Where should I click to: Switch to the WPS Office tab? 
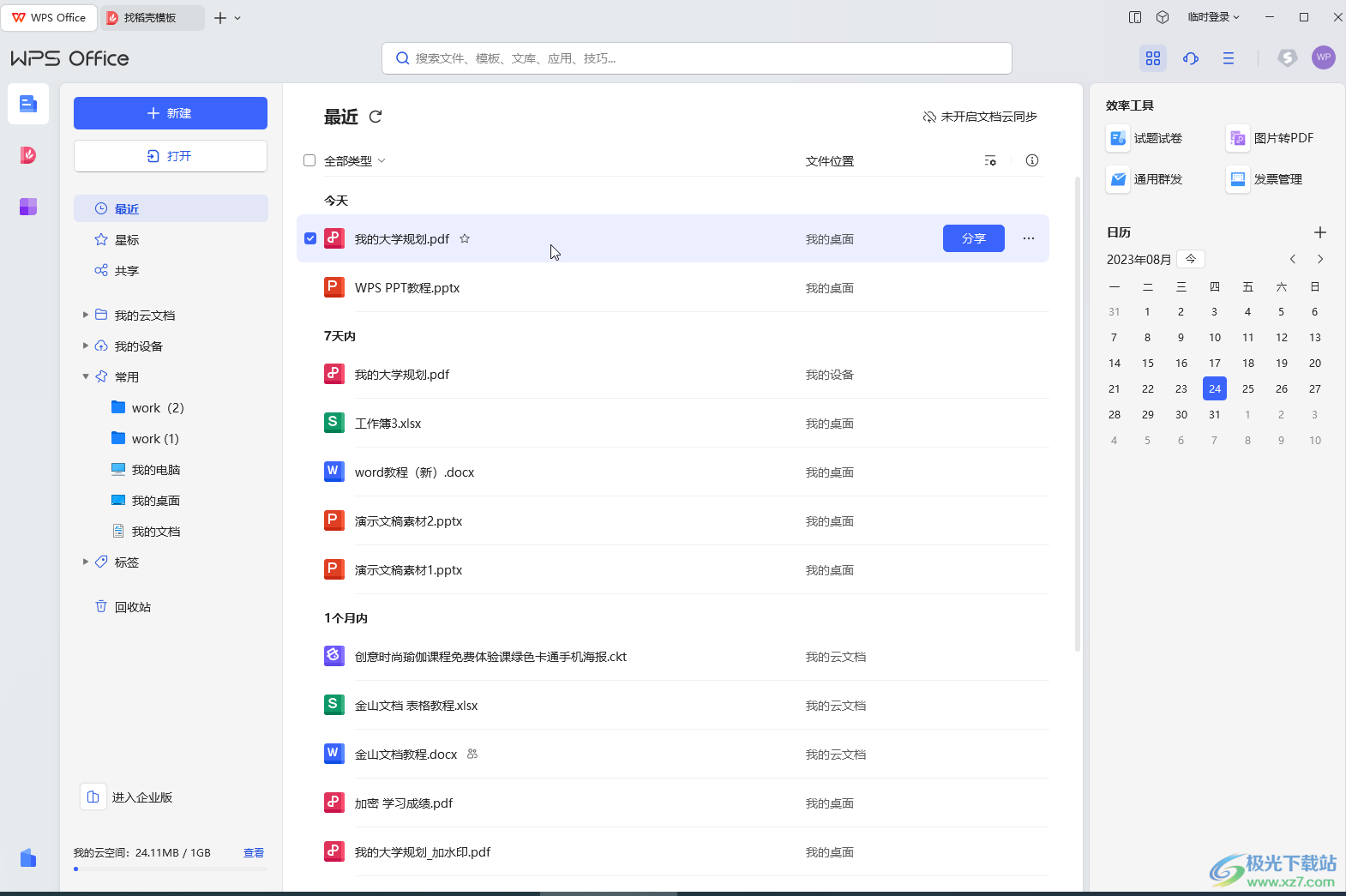[49, 17]
